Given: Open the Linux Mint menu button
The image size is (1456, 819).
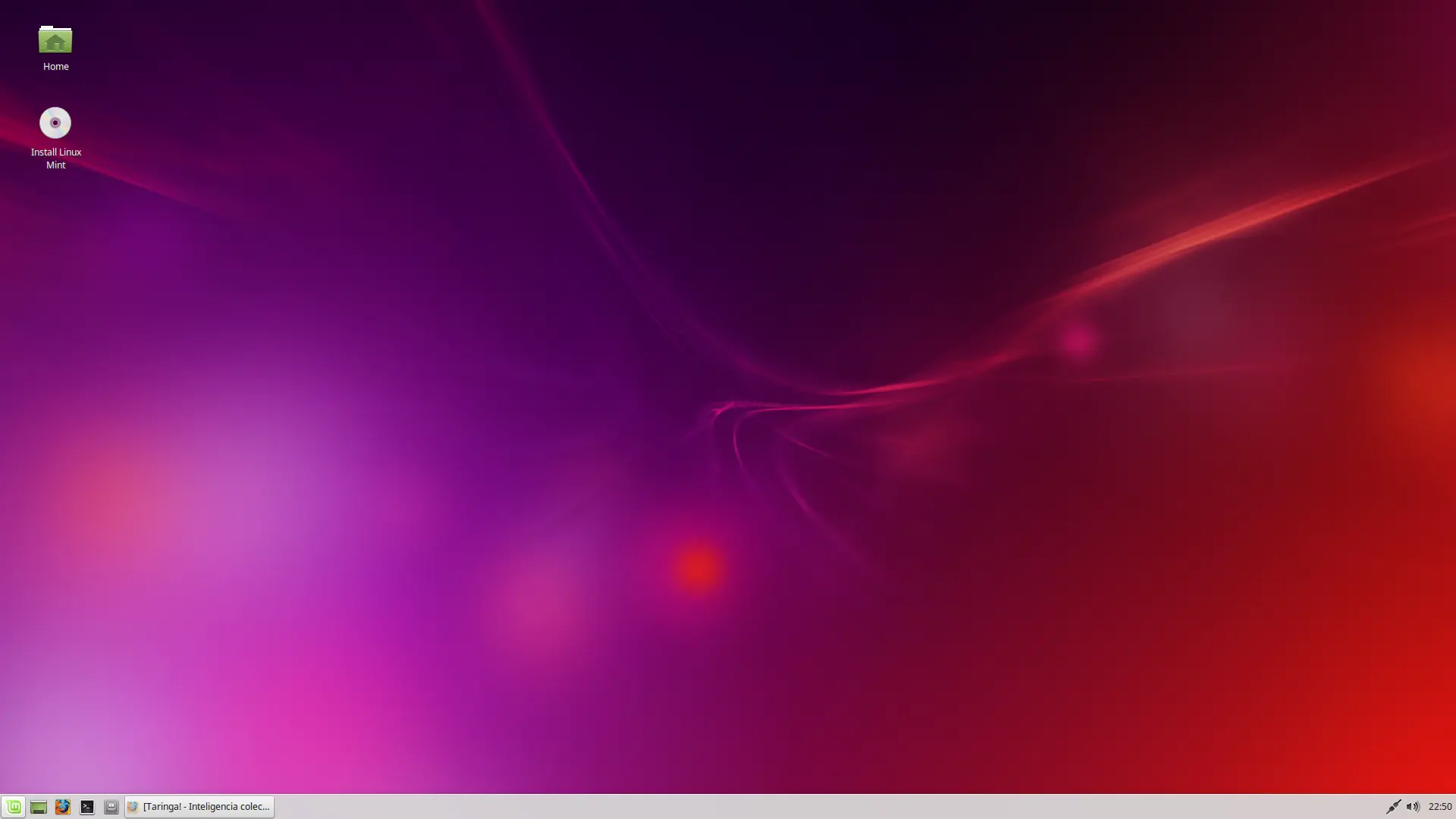Looking at the screenshot, I should 14,807.
